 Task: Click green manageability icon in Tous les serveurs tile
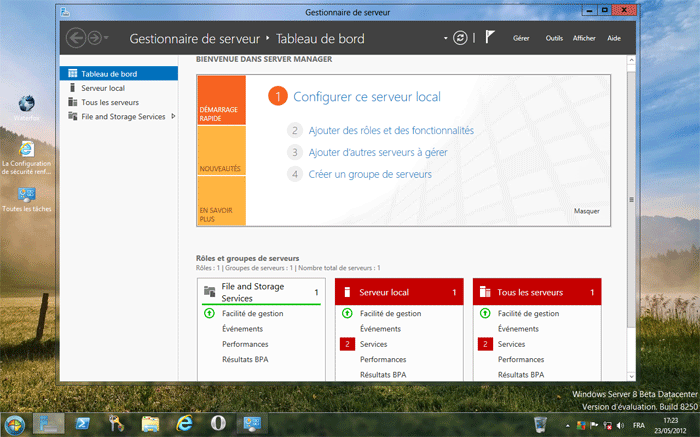[485, 313]
